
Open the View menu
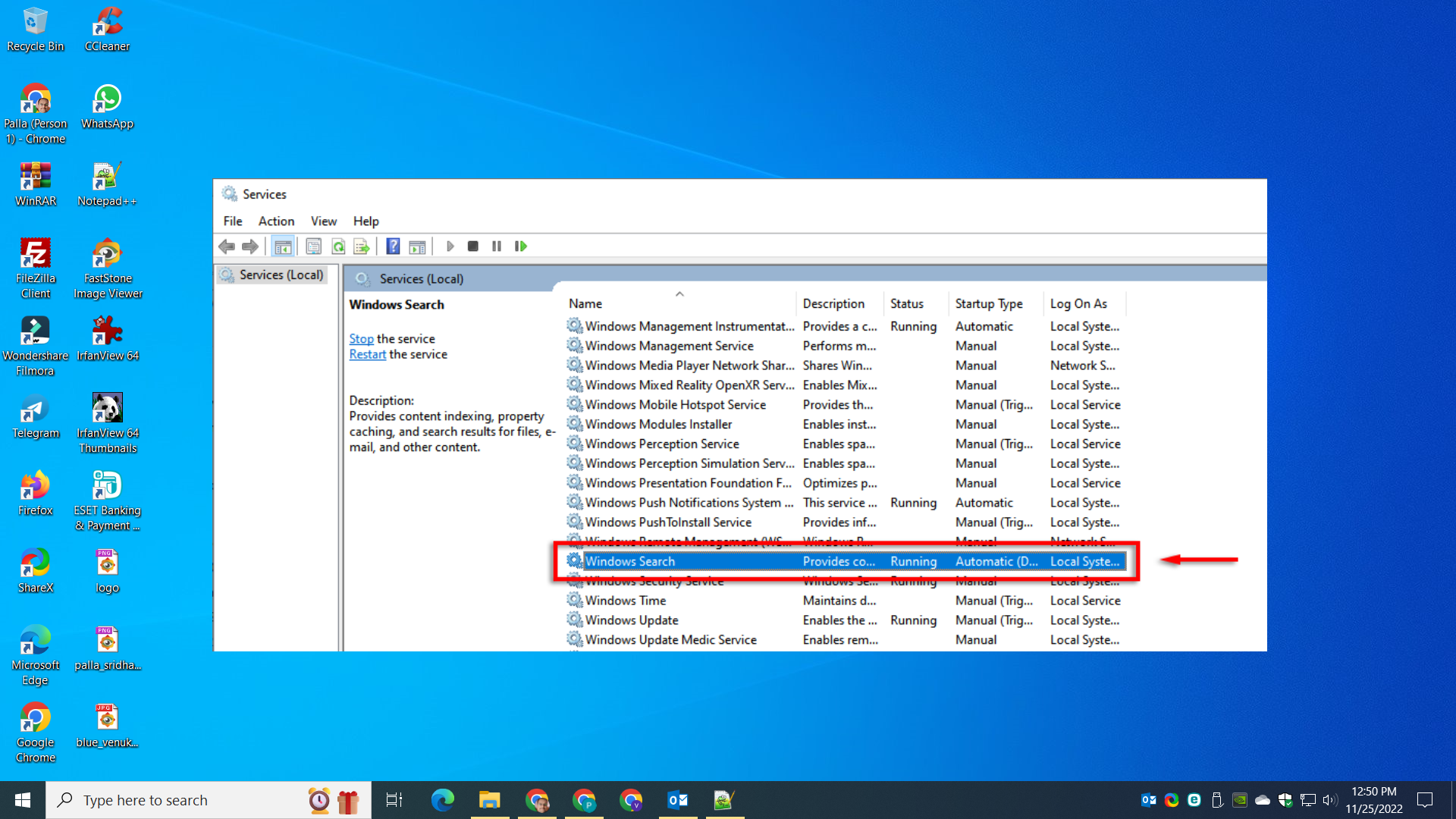pyautogui.click(x=324, y=221)
